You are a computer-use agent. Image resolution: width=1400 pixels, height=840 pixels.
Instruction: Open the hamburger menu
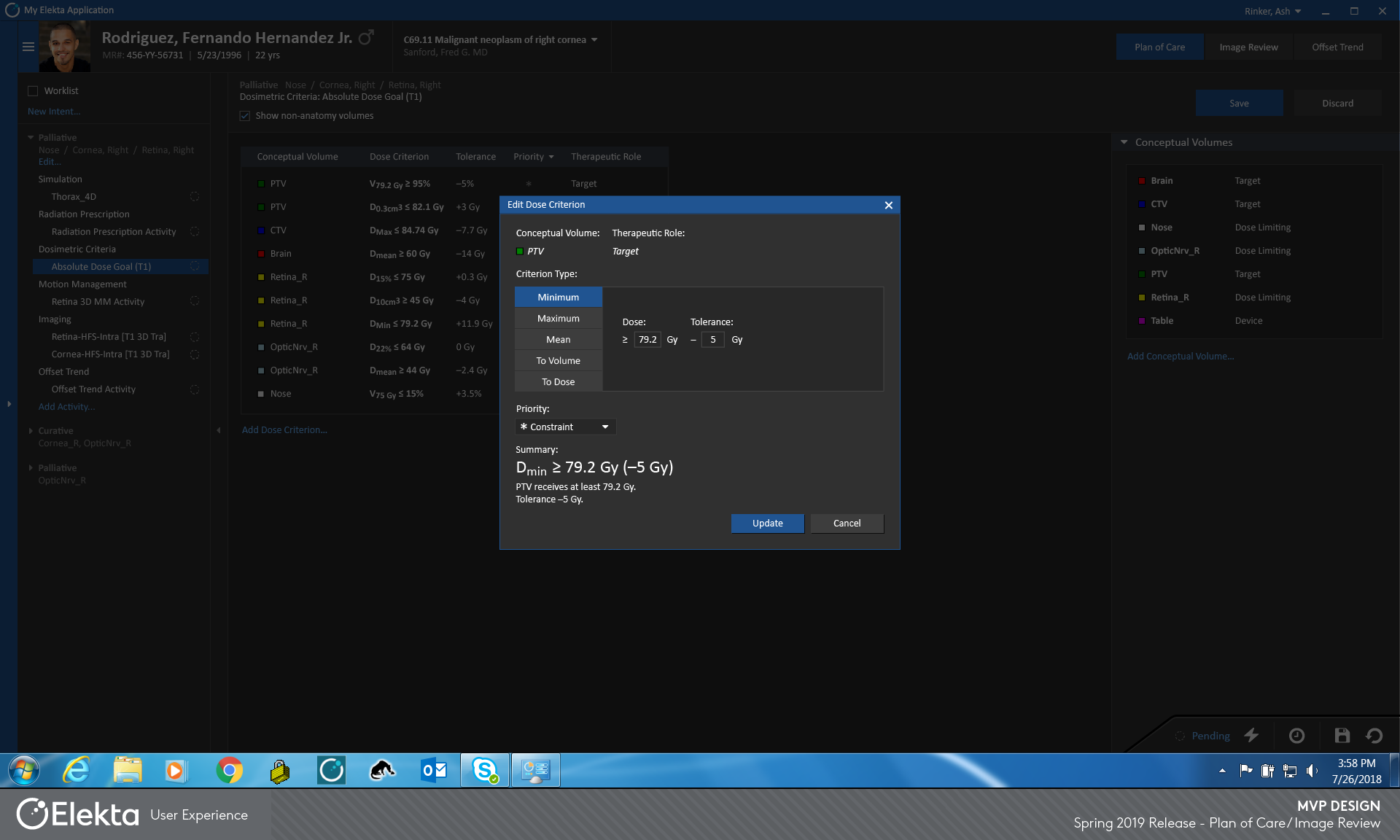click(28, 47)
